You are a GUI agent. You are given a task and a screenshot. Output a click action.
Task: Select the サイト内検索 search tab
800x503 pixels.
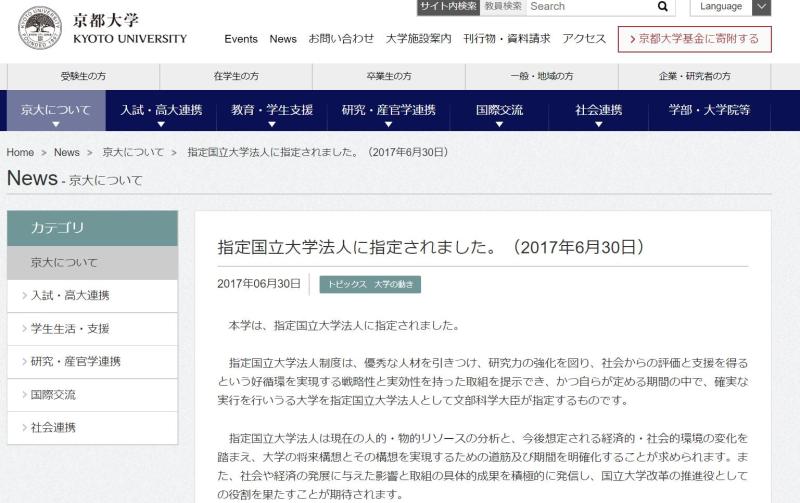pos(448,7)
